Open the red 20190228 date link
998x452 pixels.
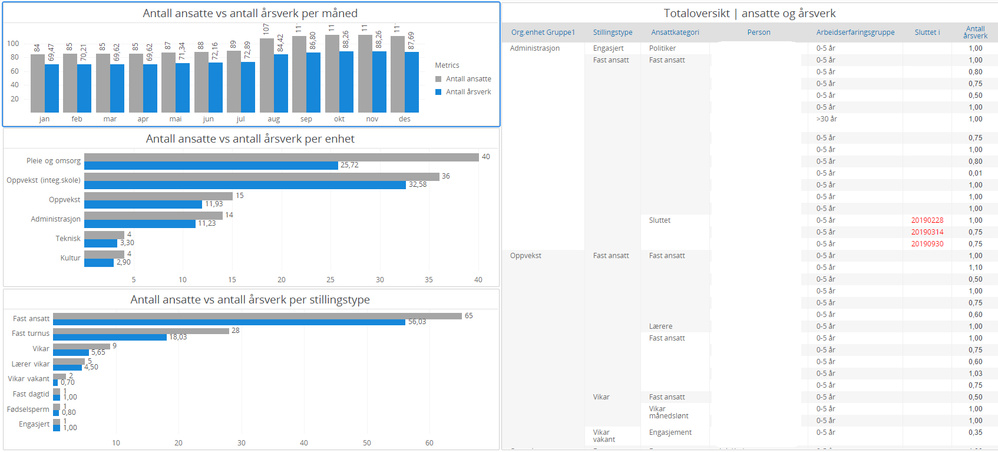click(926, 220)
